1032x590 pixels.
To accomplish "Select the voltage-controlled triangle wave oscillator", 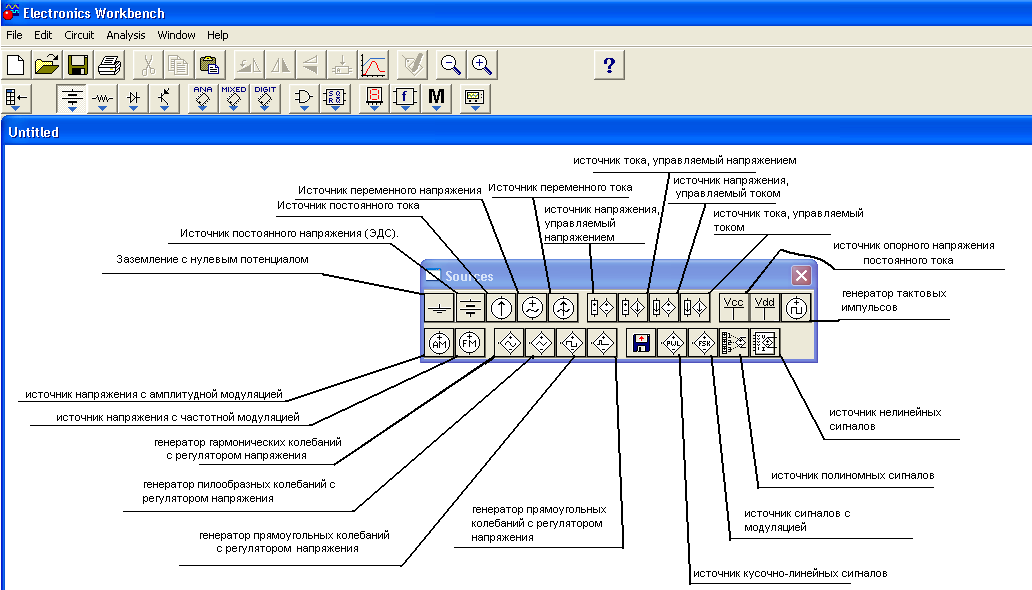I will point(540,342).
